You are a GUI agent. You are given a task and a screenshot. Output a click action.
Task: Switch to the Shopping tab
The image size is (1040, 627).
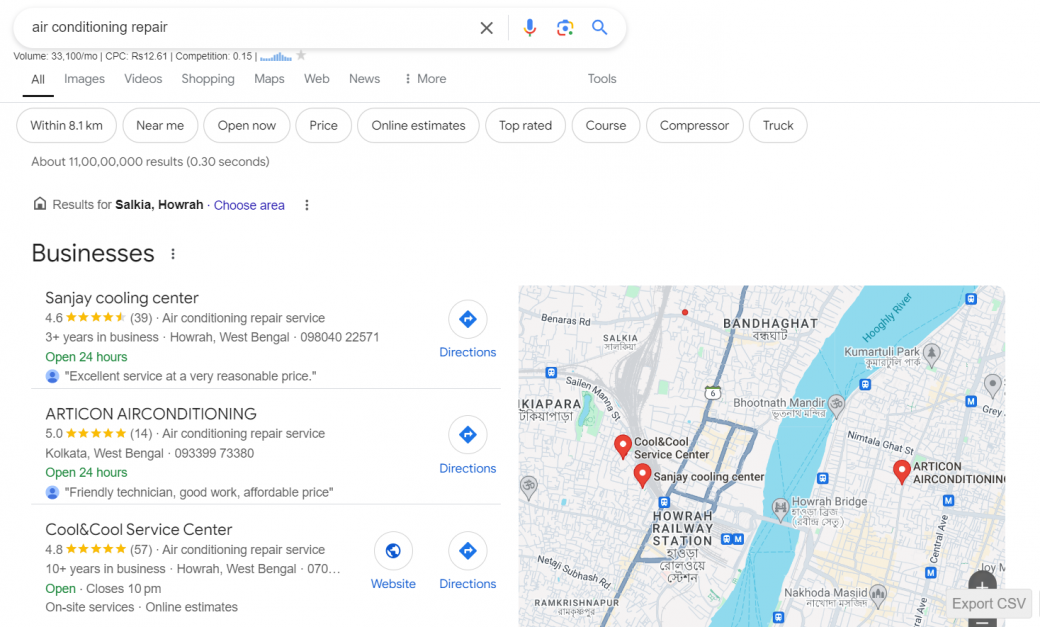(208, 79)
